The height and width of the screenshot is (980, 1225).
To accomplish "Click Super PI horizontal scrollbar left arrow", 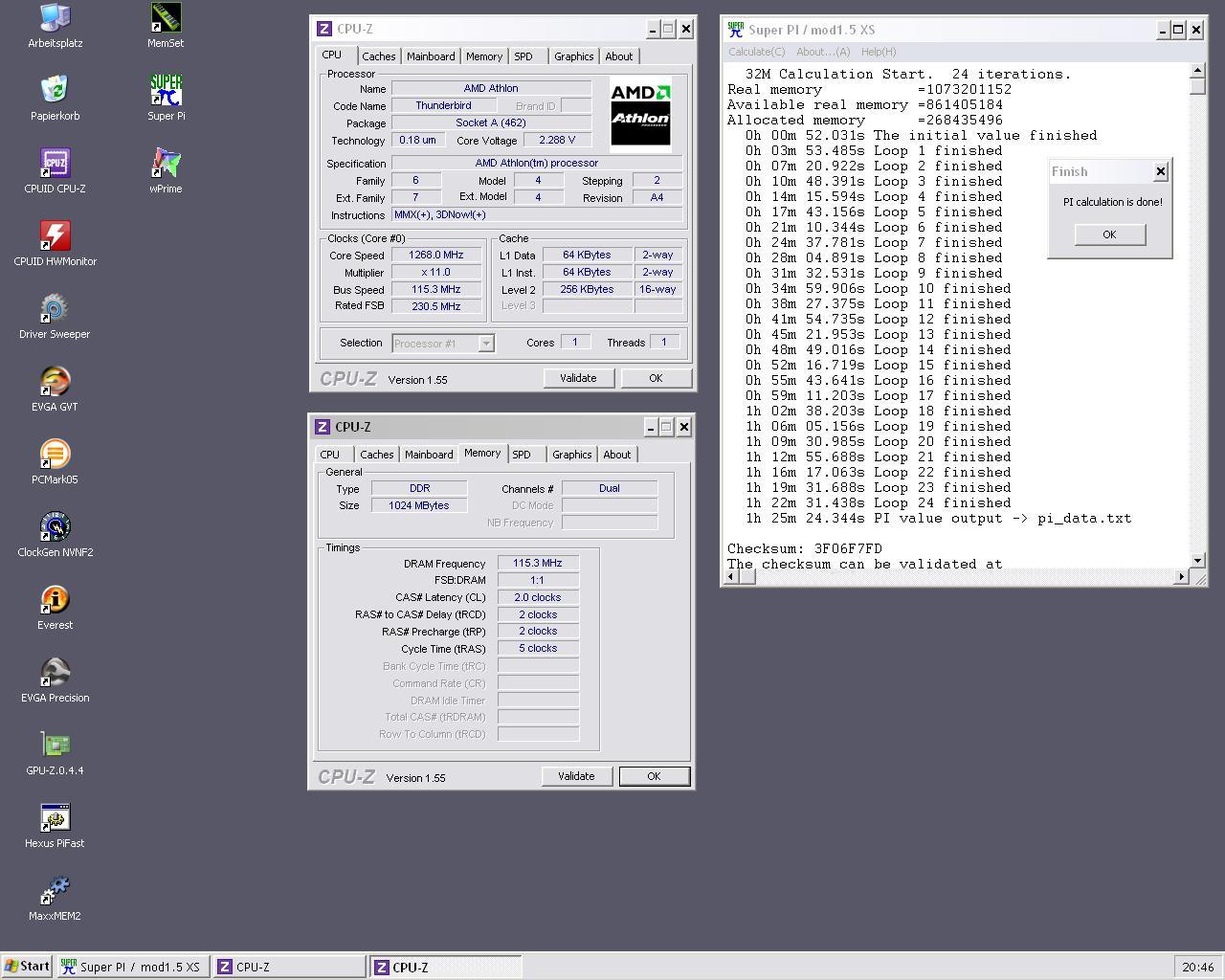I will (730, 576).
